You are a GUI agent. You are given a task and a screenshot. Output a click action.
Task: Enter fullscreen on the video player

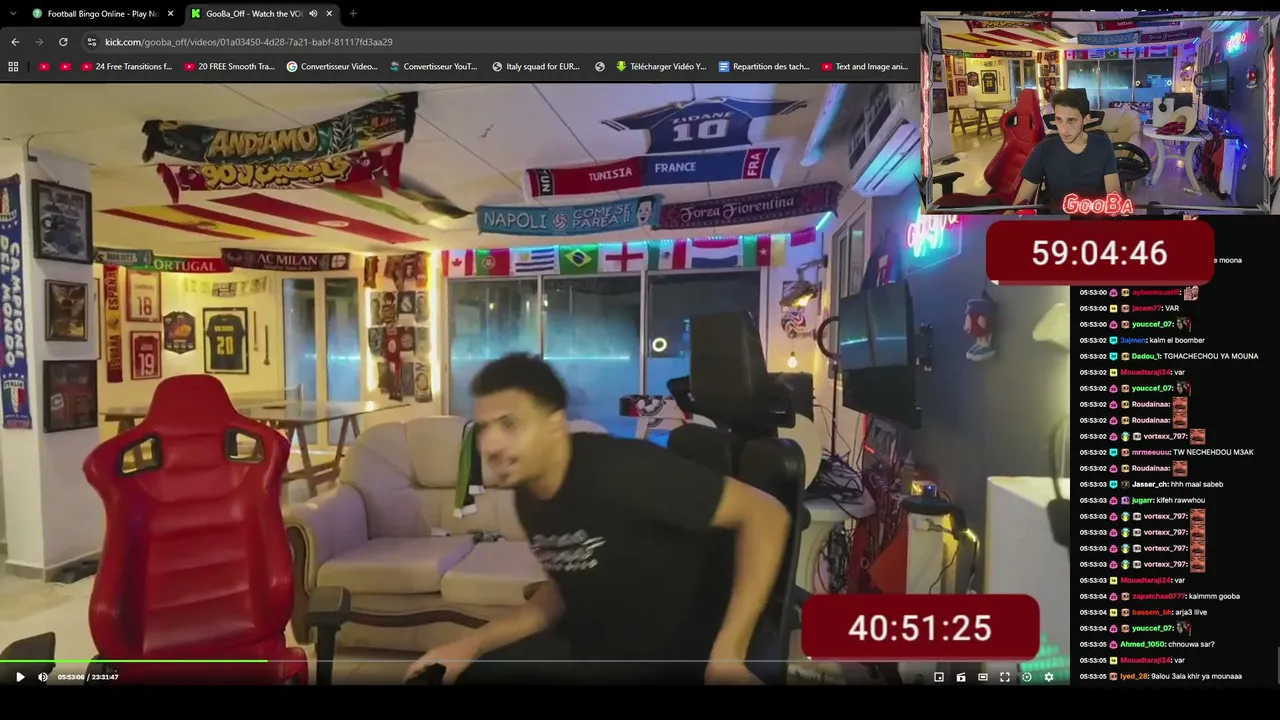click(1005, 677)
